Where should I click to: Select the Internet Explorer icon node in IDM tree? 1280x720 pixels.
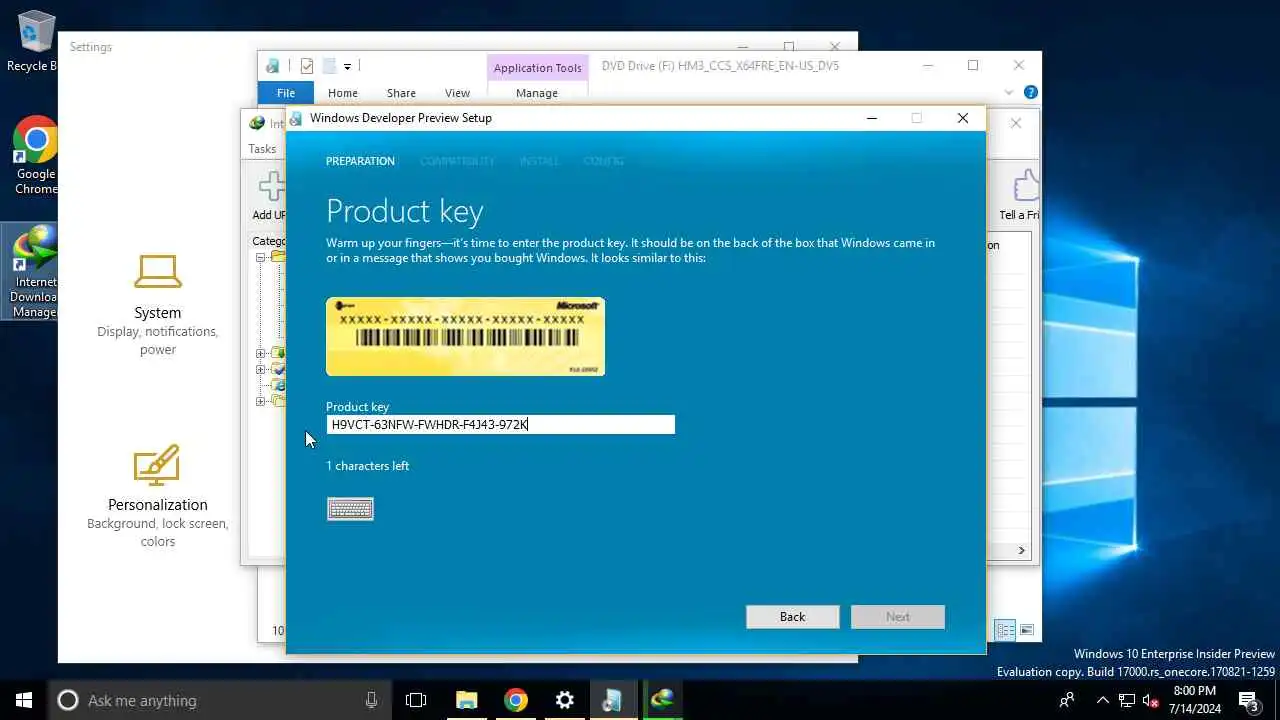click(279, 385)
